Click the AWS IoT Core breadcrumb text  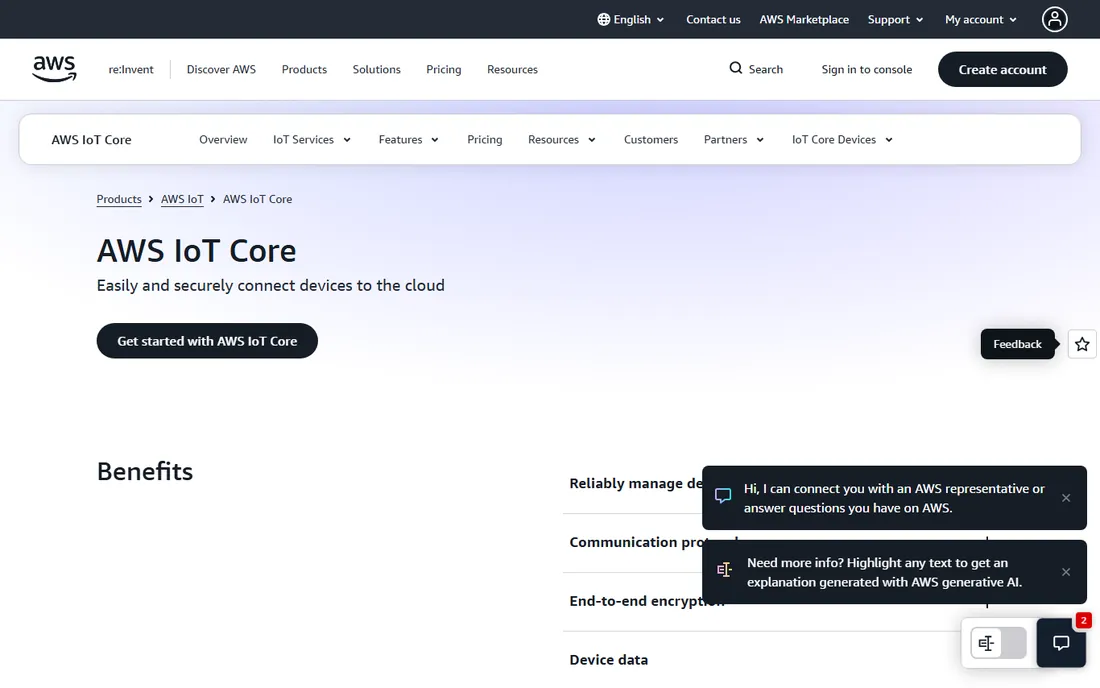[257, 199]
